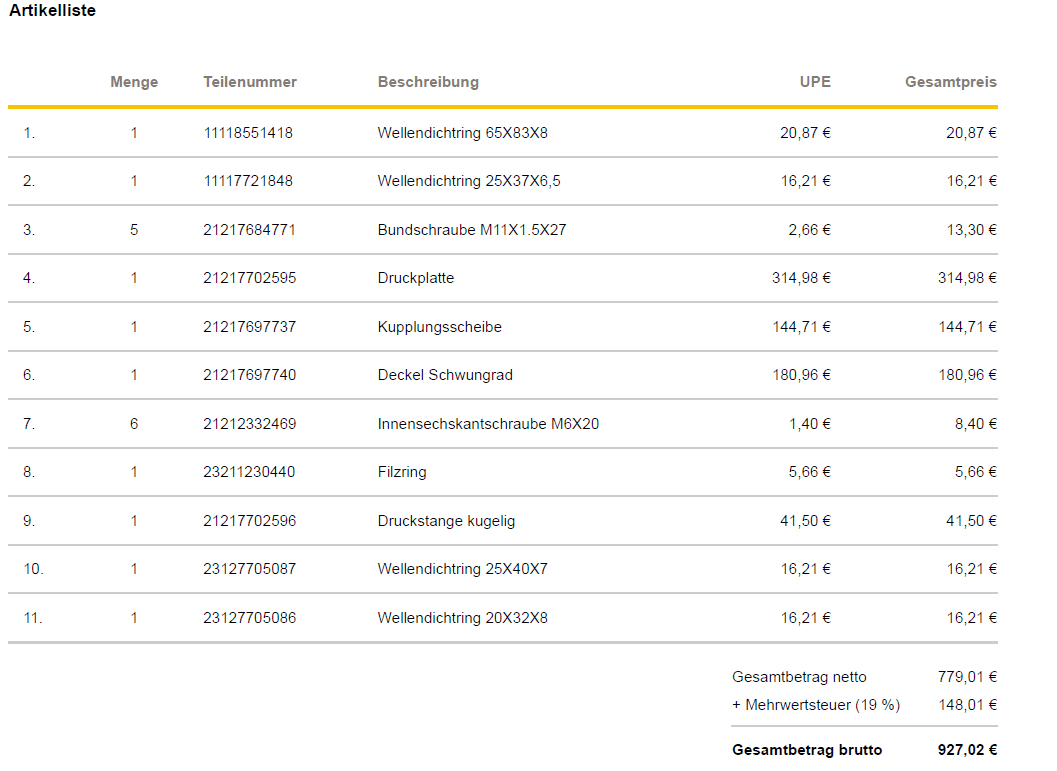Select the Filzring item row
Viewport: 1057px width, 771px height.
point(402,472)
